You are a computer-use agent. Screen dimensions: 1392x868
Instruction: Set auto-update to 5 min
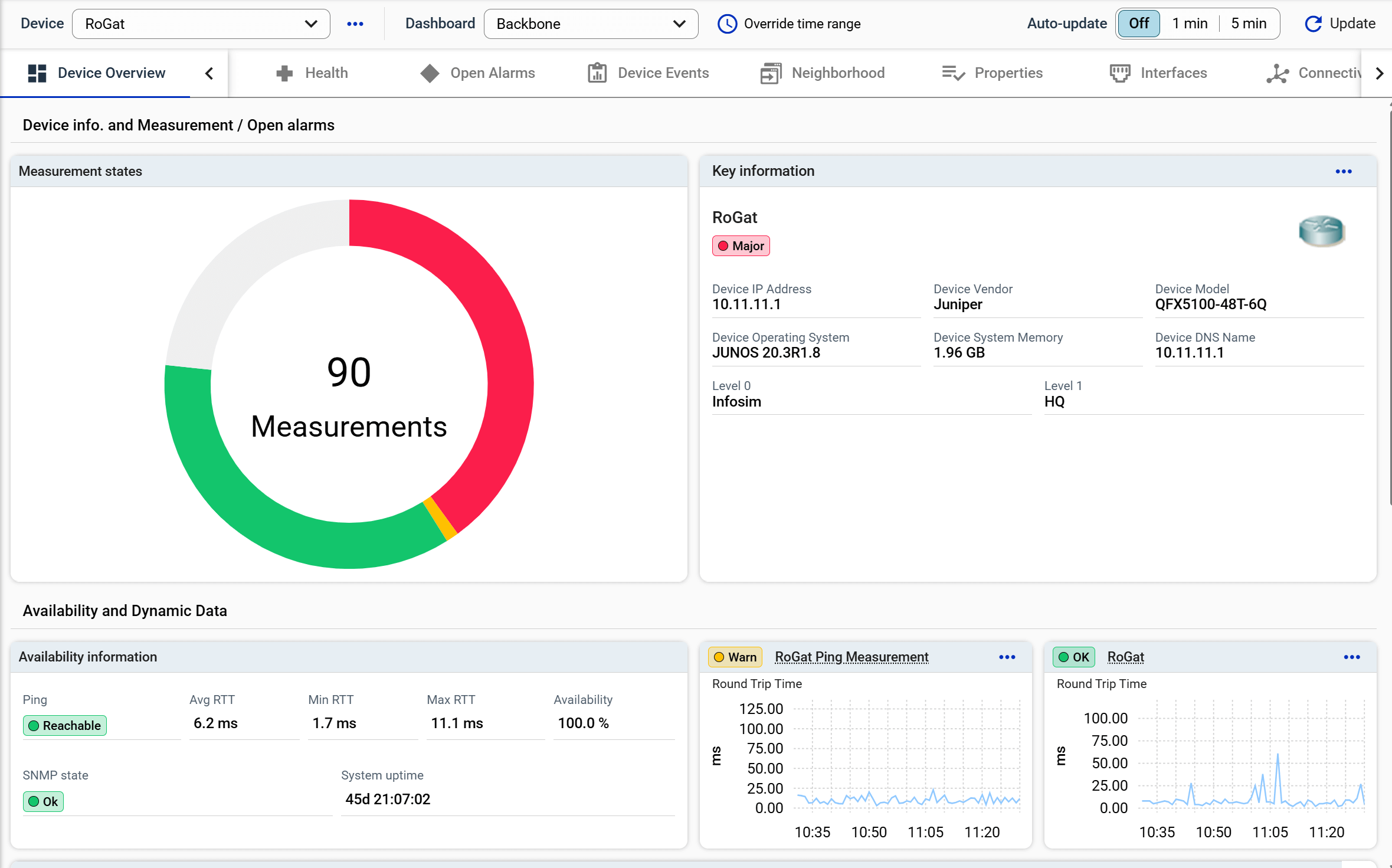click(1249, 24)
